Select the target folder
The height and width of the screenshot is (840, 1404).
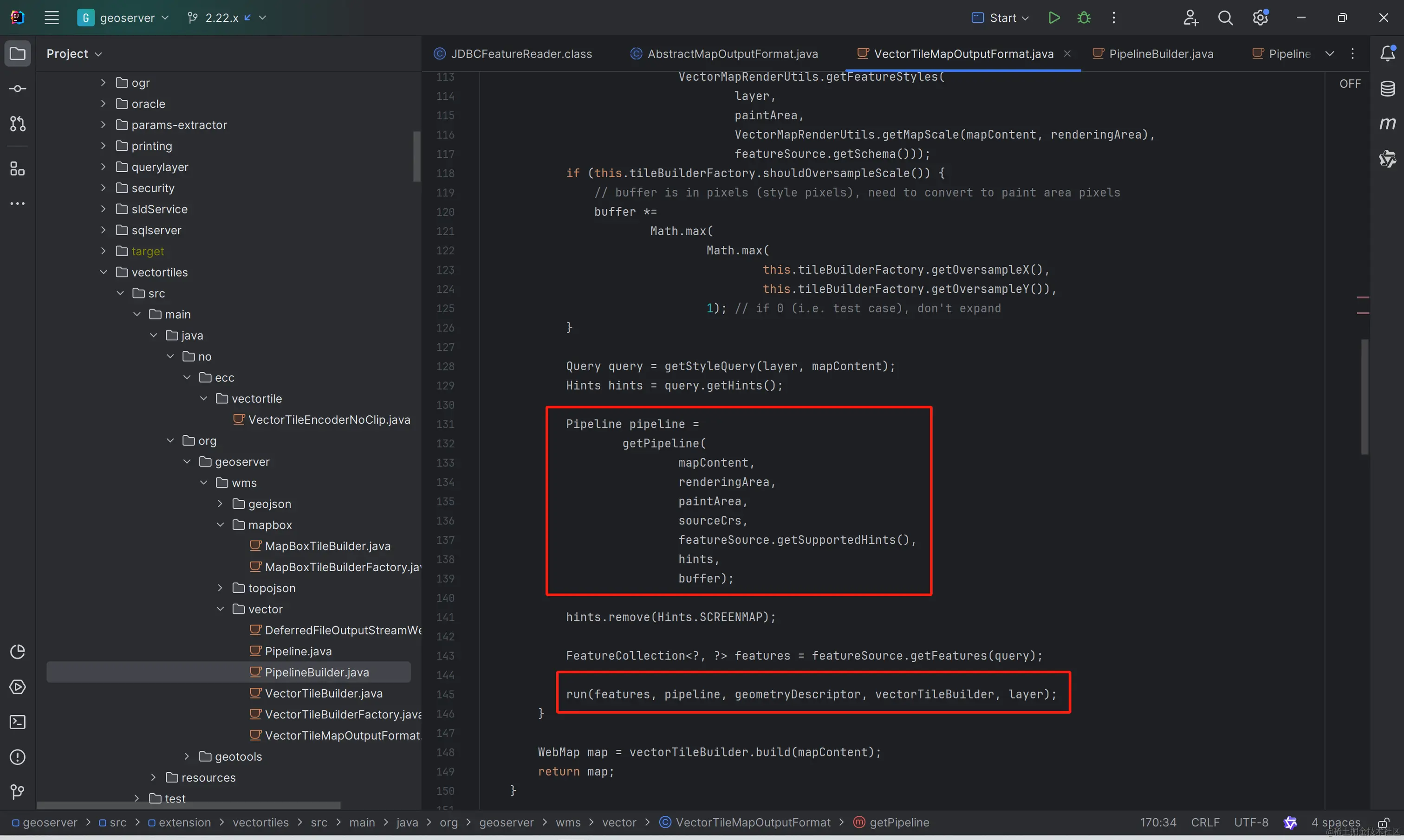coord(148,252)
